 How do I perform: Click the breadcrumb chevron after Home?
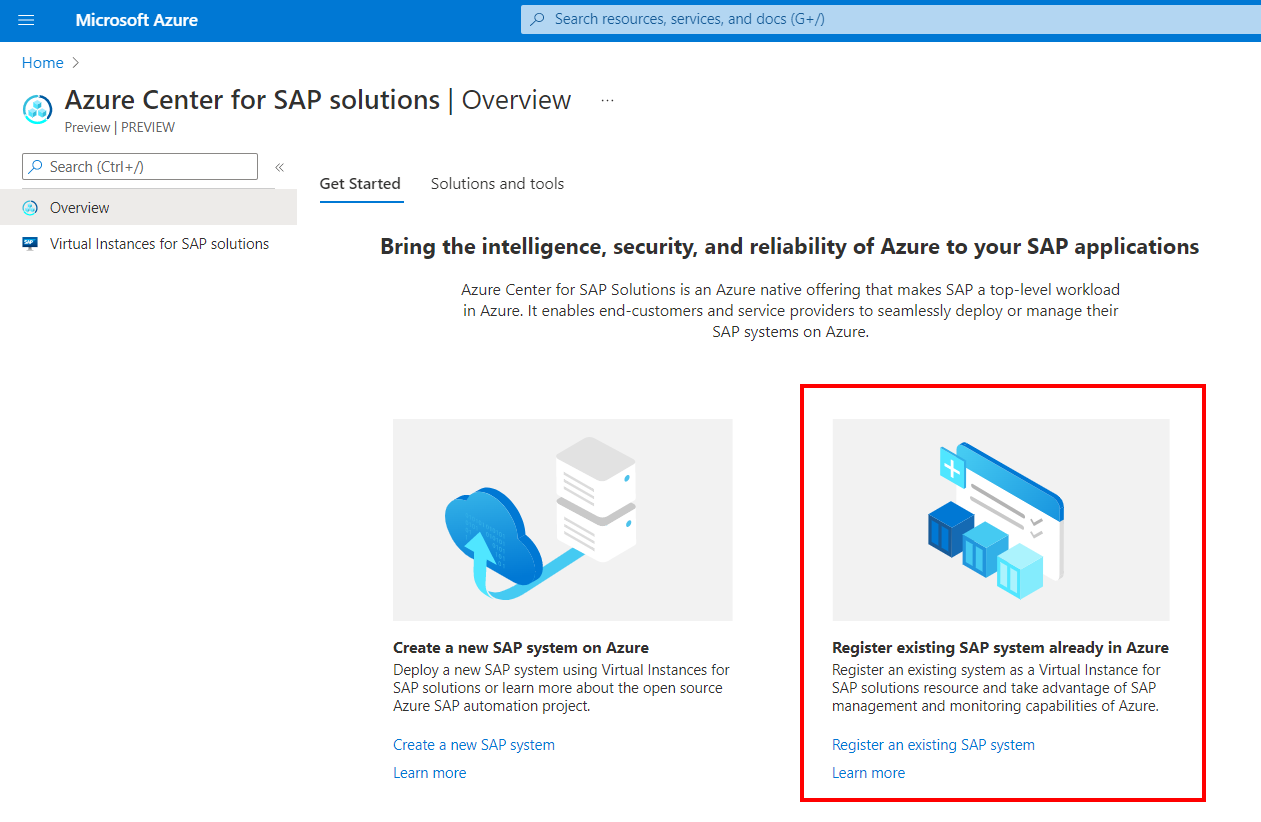pyautogui.click(x=76, y=63)
